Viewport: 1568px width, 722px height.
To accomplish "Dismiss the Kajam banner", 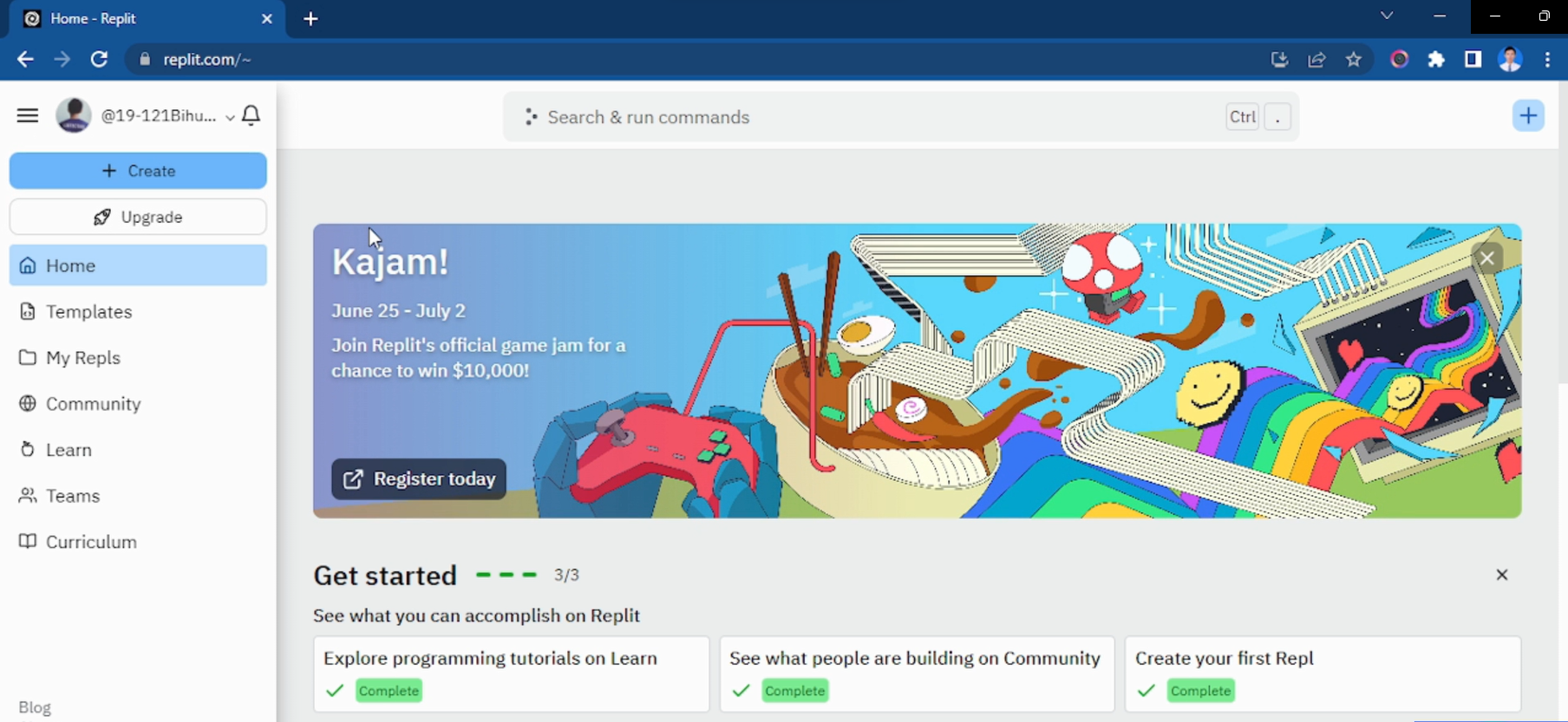I will pos(1486,258).
